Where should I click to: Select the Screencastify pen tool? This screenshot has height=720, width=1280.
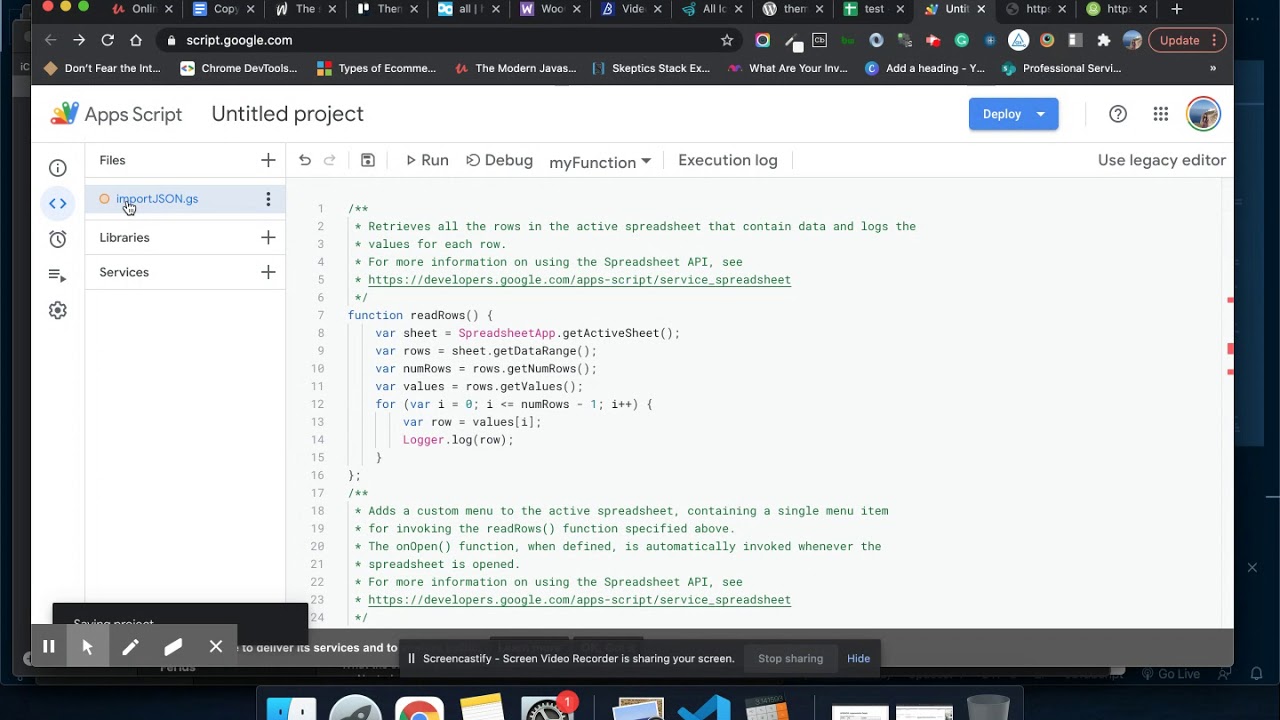coord(130,647)
